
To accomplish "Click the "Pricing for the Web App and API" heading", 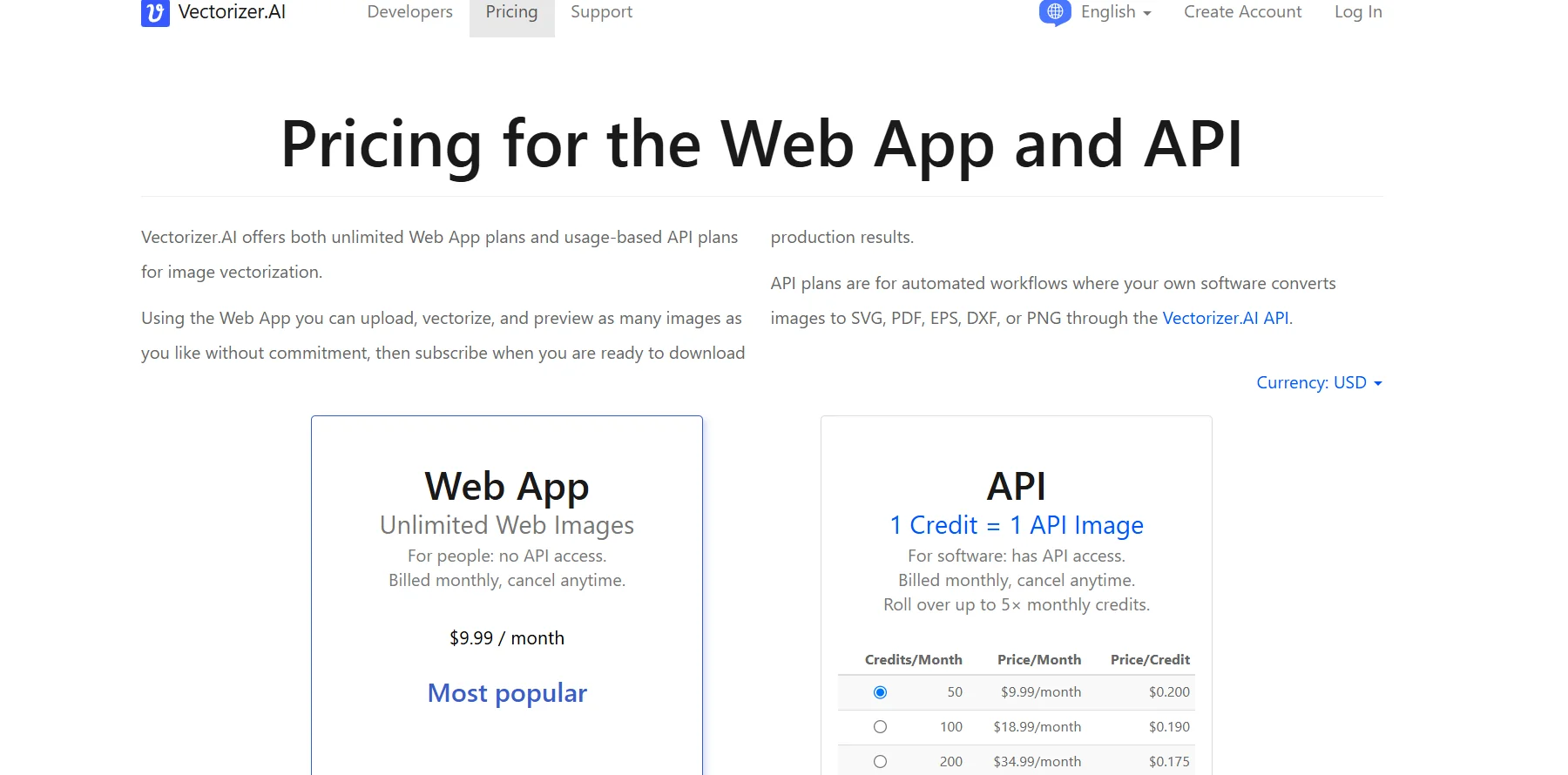I will coord(761,144).
